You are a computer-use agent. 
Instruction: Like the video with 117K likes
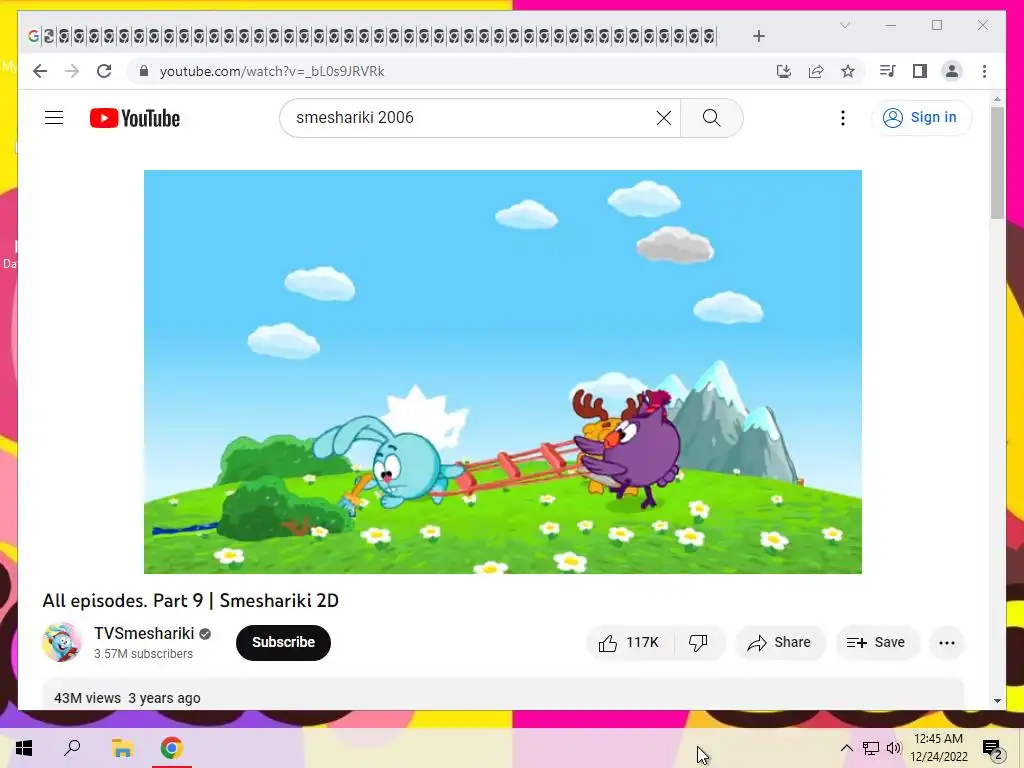pos(629,643)
